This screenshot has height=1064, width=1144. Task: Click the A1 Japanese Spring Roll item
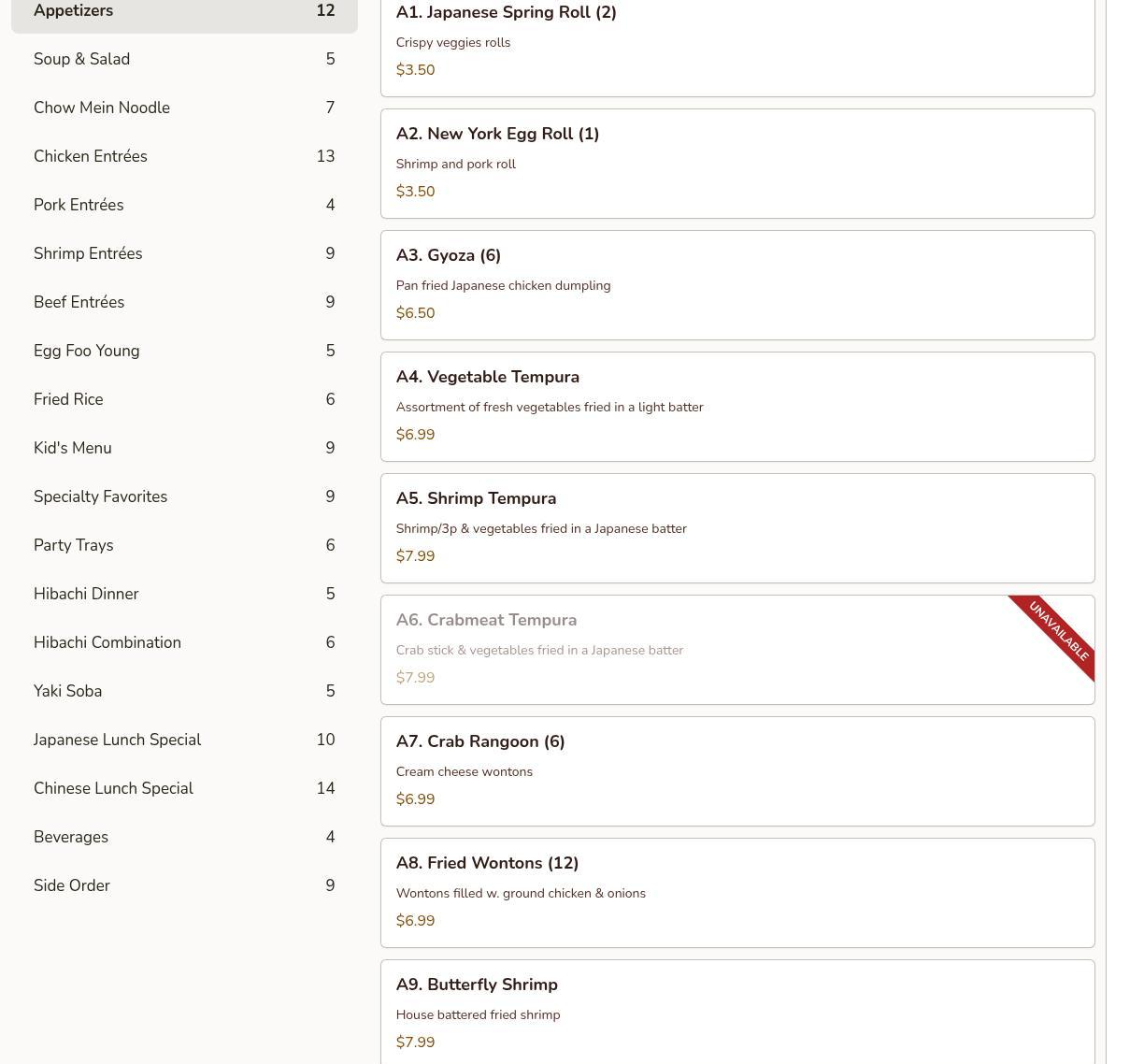[x=736, y=42]
